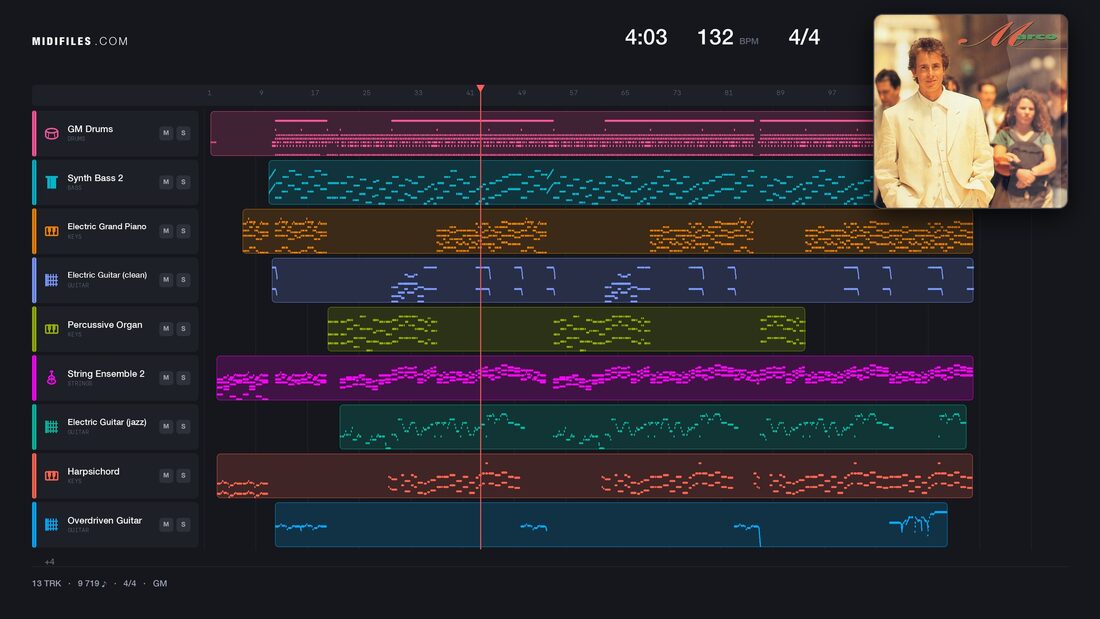Expand the +4 hidden tracks

point(49,561)
